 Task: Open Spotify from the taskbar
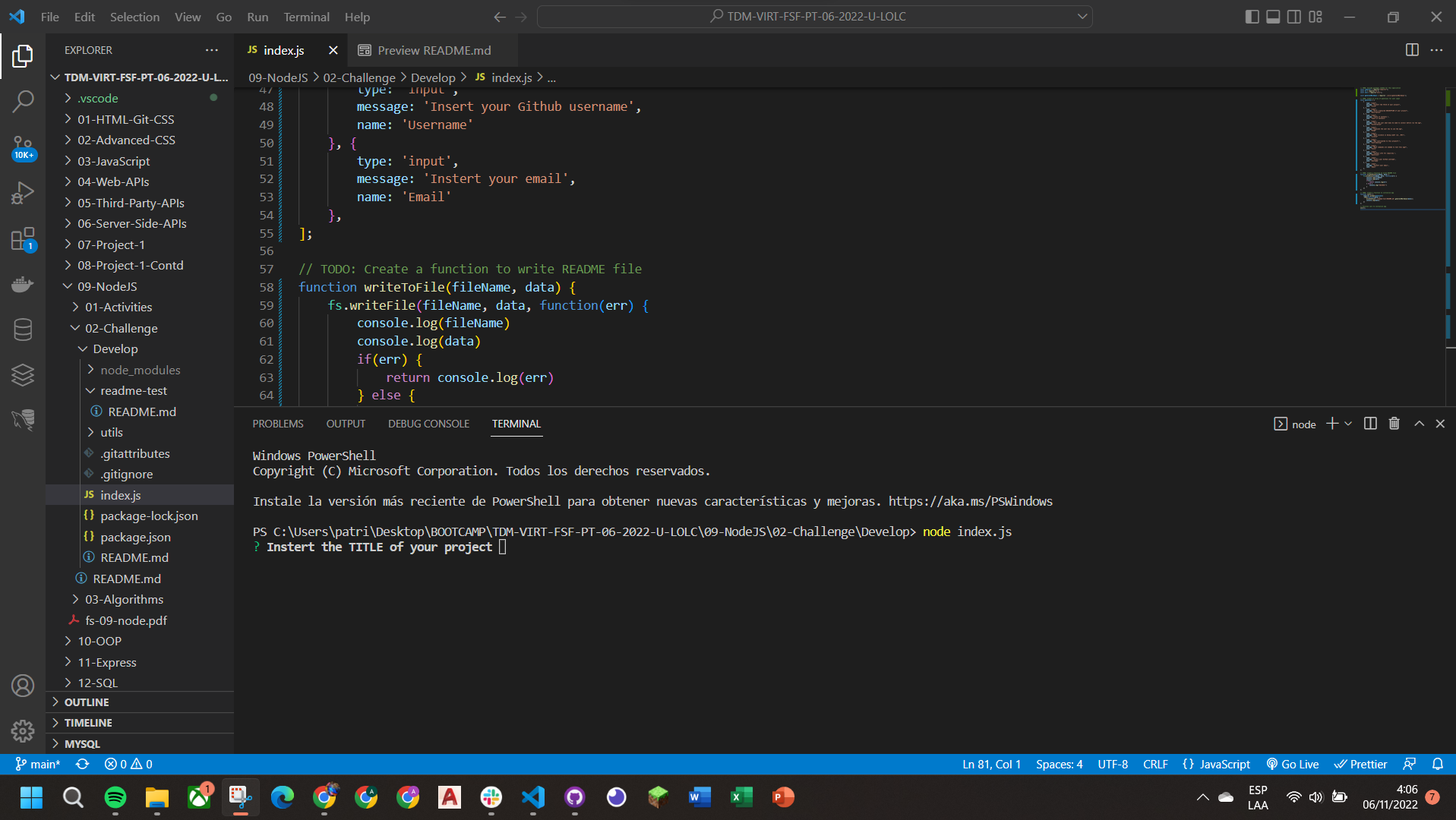115,797
